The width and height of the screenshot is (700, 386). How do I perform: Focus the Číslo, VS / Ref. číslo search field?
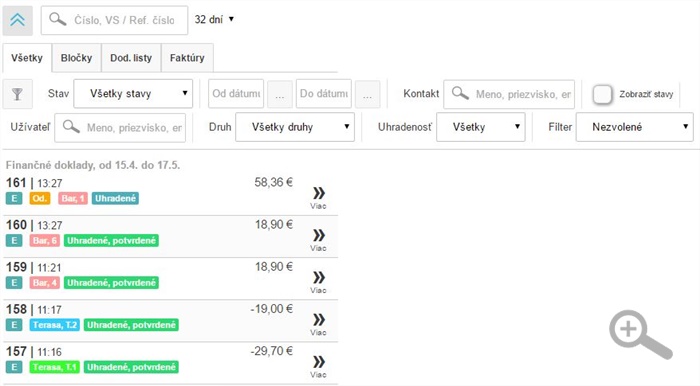click(114, 20)
